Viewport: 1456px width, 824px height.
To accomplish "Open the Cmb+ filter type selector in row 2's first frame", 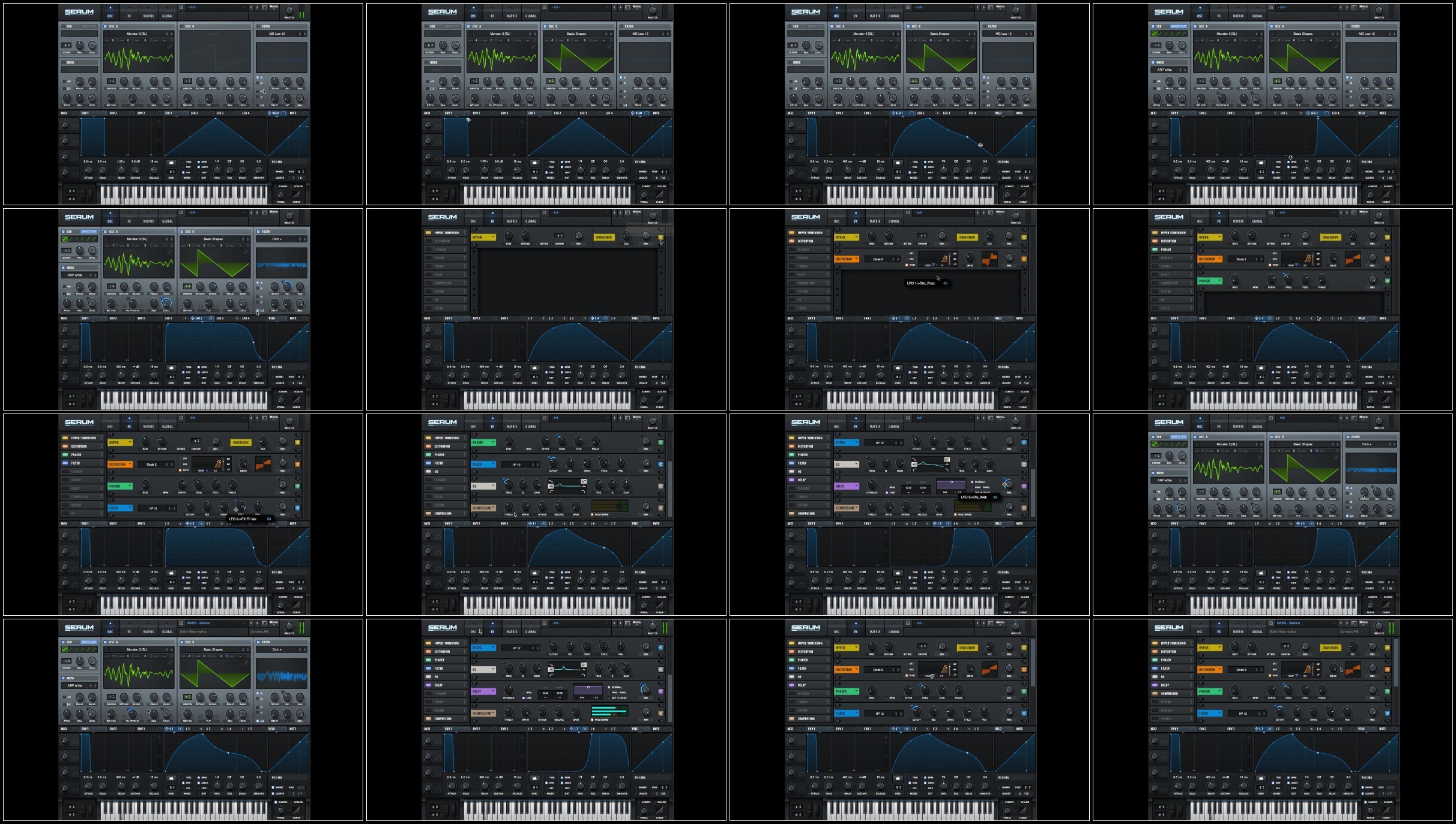I will coord(277,239).
